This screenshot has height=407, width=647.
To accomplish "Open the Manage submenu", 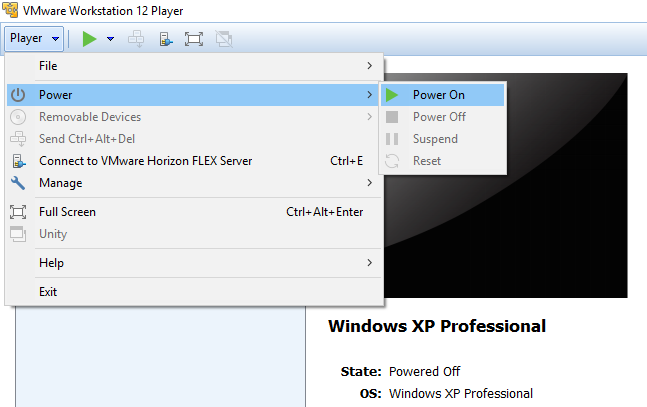I will (192, 182).
